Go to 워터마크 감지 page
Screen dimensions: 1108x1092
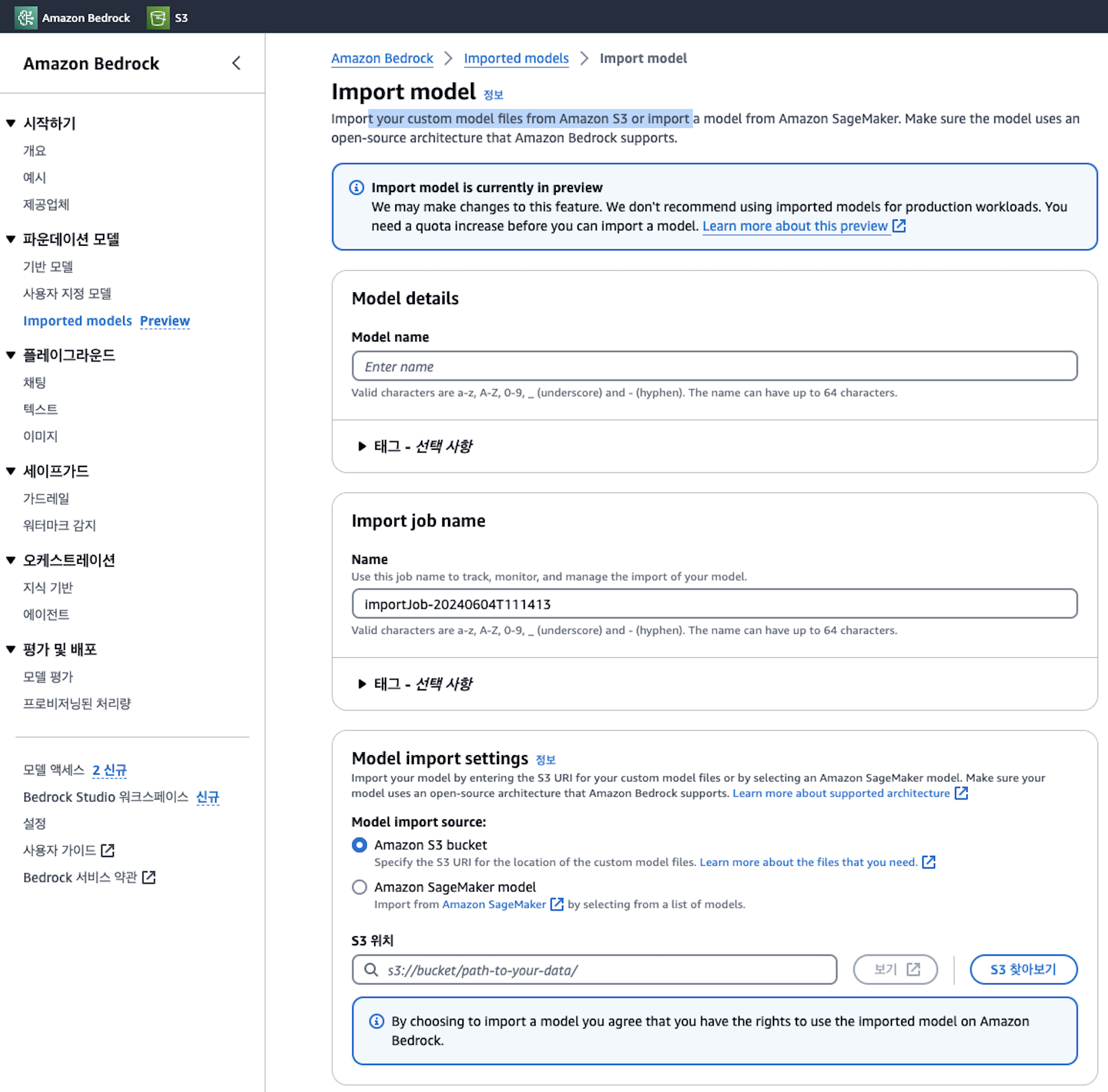pos(60,525)
